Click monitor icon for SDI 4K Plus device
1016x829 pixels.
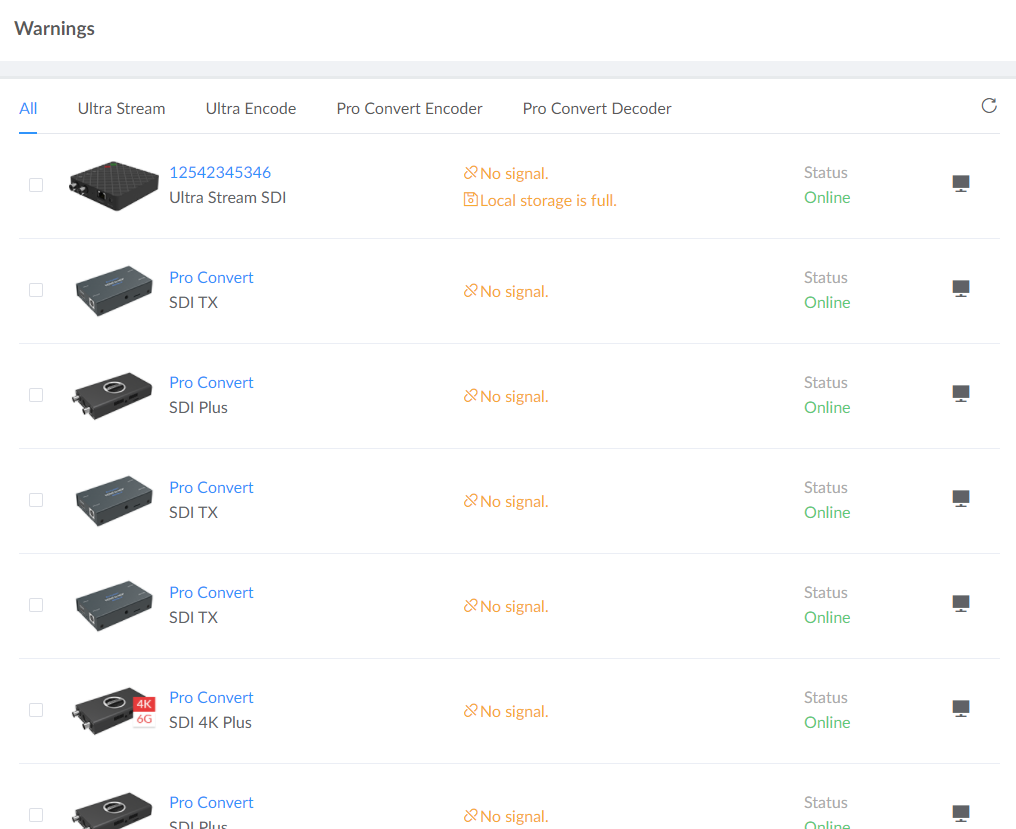pyautogui.click(x=961, y=709)
